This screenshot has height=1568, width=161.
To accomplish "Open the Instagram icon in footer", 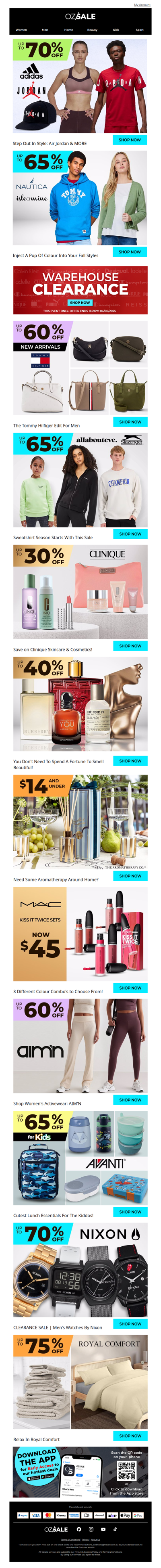I will (x=91, y=1528).
